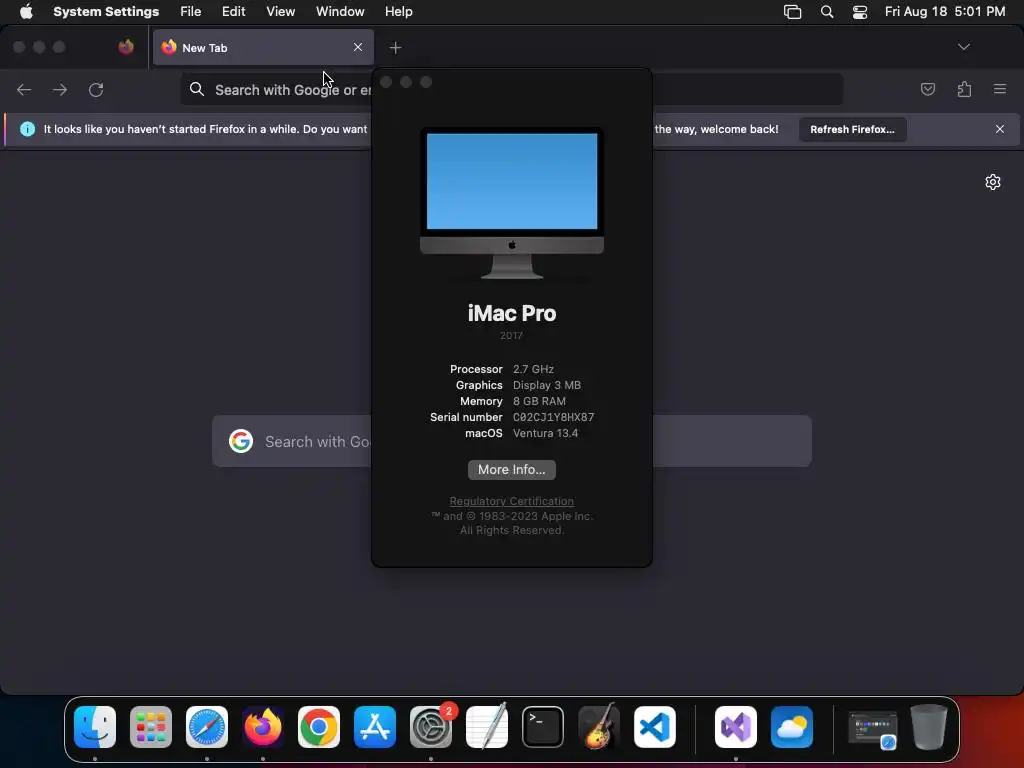Viewport: 1024px width, 768px height.
Task: Click the 2.7 GHz processor value
Action: coord(533,369)
